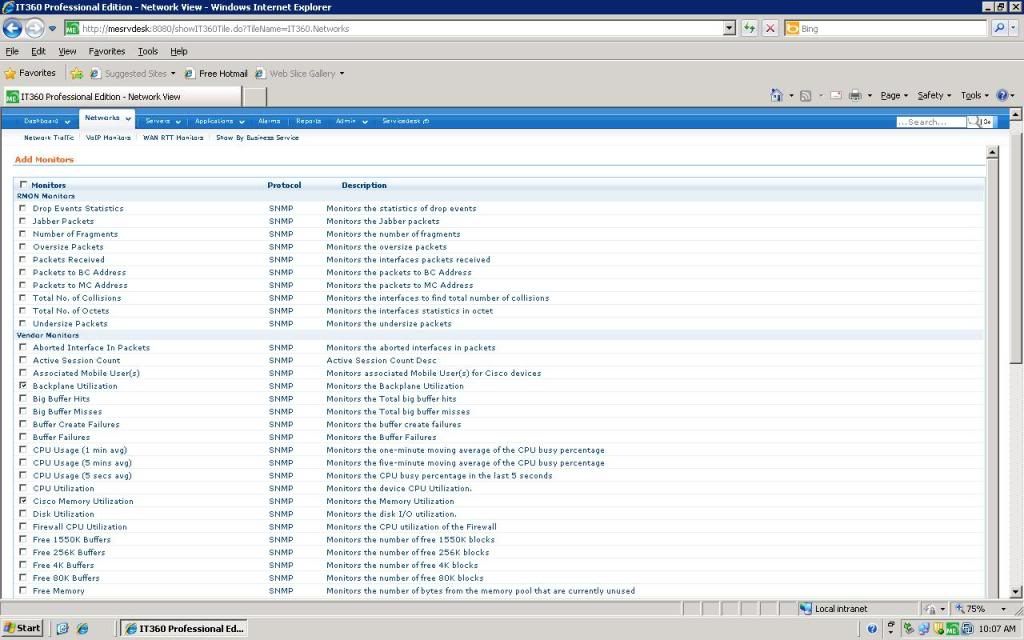
Task: Open the Network Traffic link
Action: (x=49, y=138)
